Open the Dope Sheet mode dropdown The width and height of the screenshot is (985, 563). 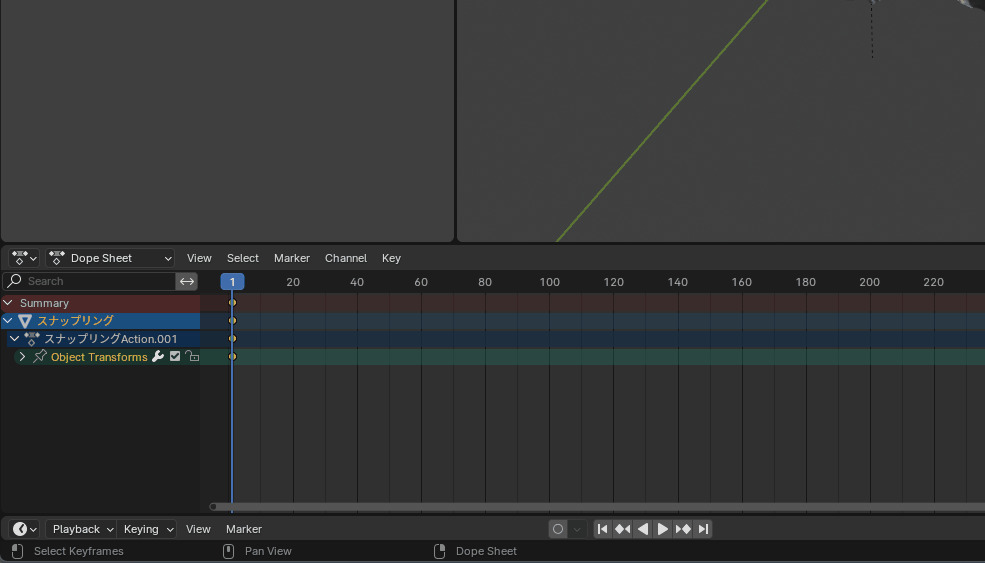coord(110,258)
